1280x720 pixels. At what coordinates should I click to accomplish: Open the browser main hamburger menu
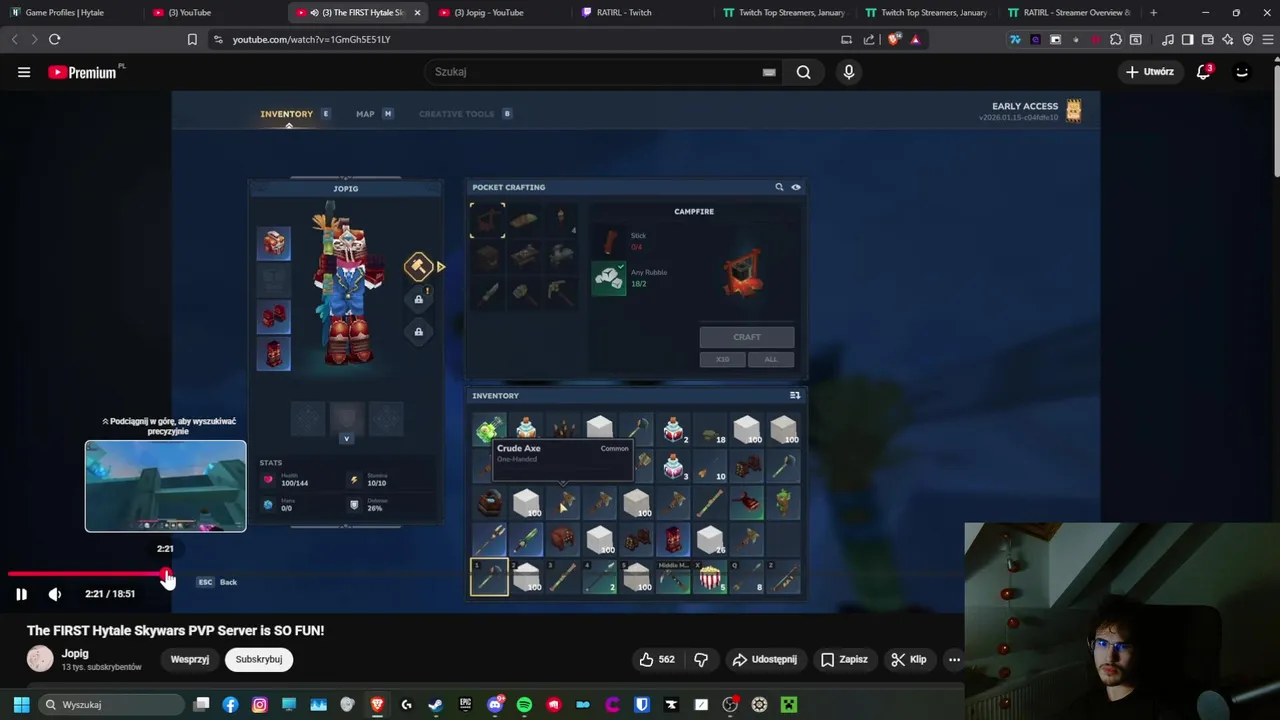point(1268,39)
